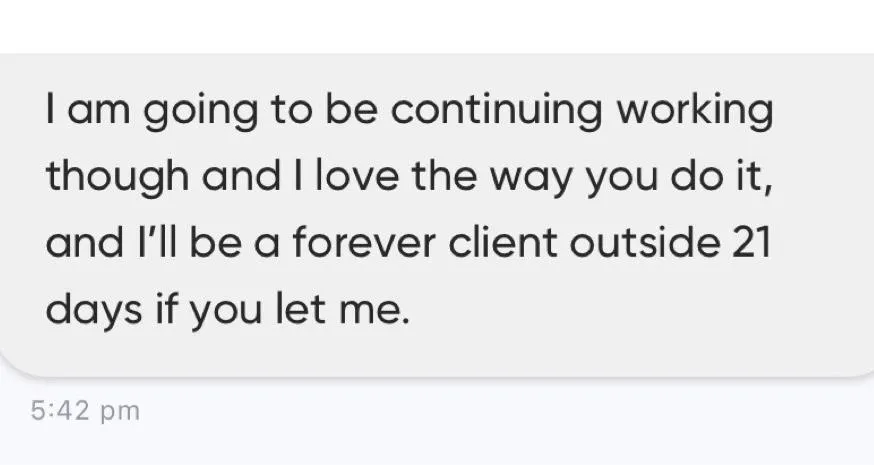Select the gray chat message bubble
This screenshot has width=874, height=465.
click(437, 216)
